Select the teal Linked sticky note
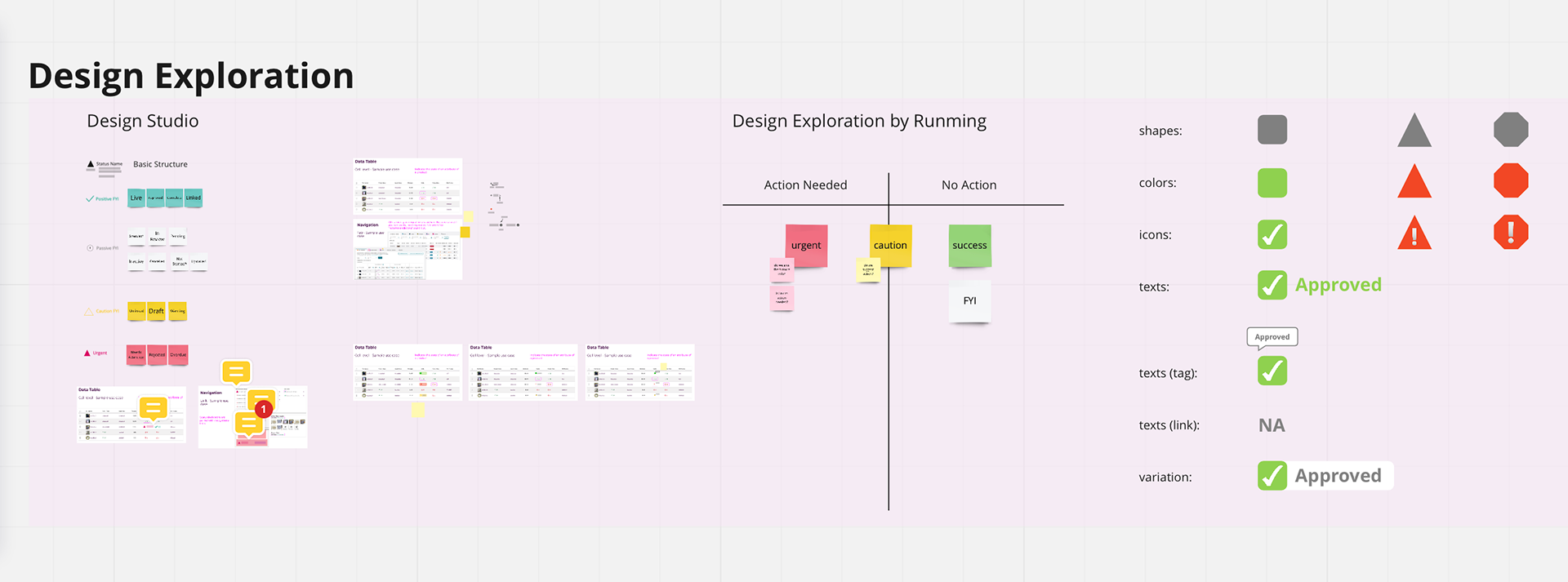This screenshot has width=1568, height=582. point(194,198)
